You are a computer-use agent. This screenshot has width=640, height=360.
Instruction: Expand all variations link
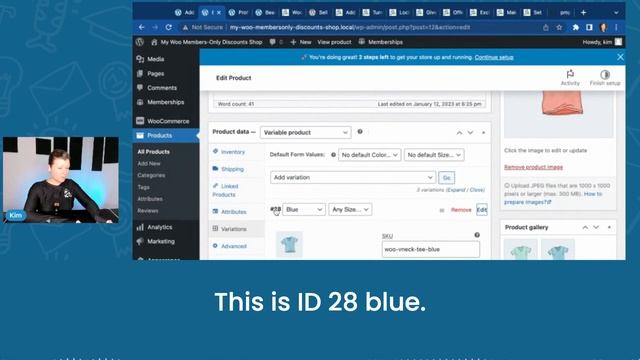click(456, 190)
